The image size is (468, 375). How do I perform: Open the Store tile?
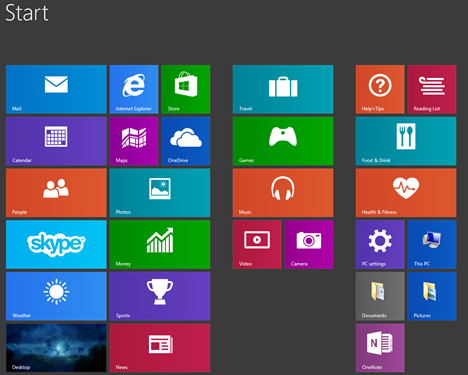click(x=186, y=89)
